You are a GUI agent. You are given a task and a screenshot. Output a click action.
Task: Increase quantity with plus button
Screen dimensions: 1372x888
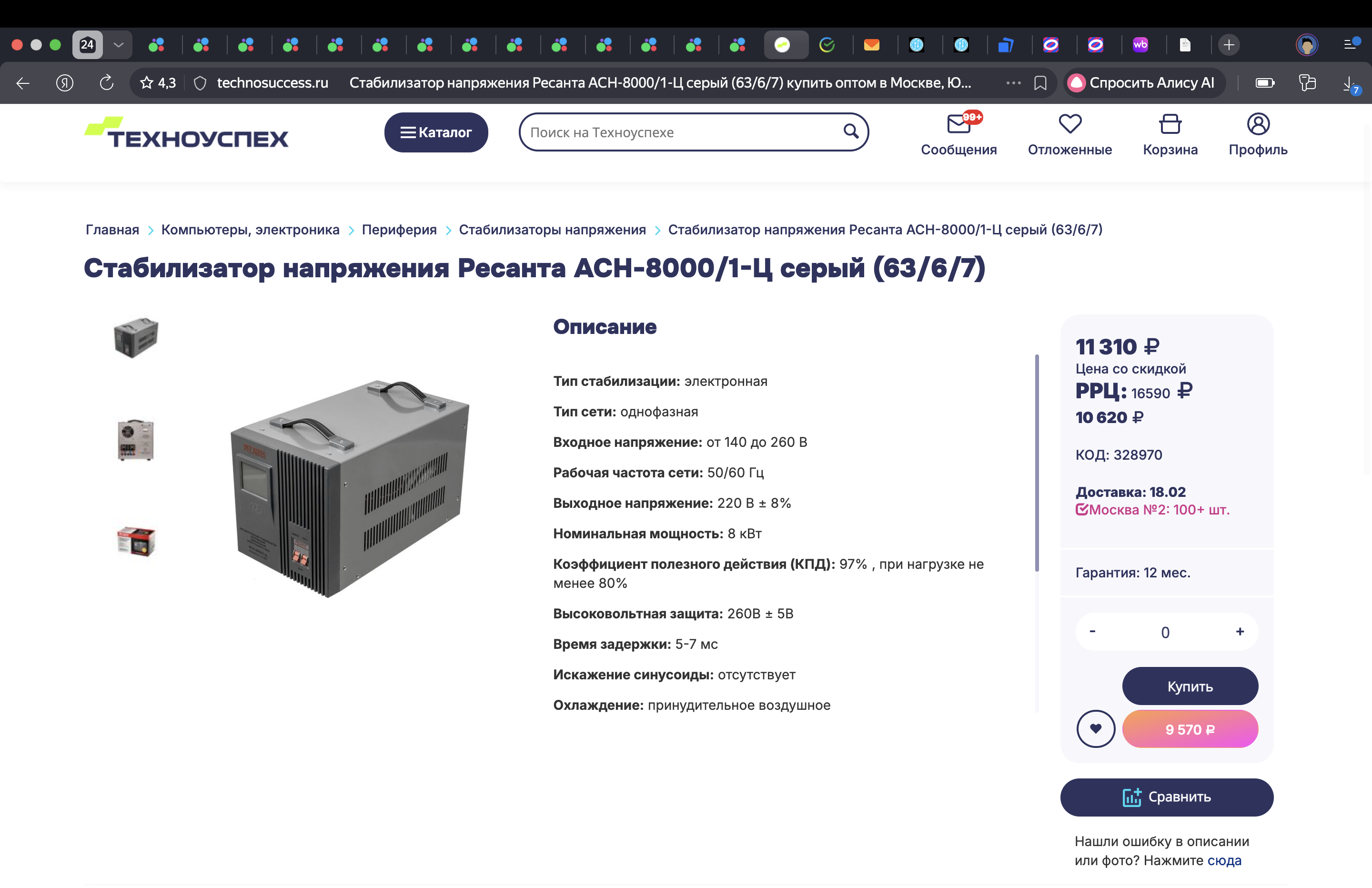[x=1240, y=631]
